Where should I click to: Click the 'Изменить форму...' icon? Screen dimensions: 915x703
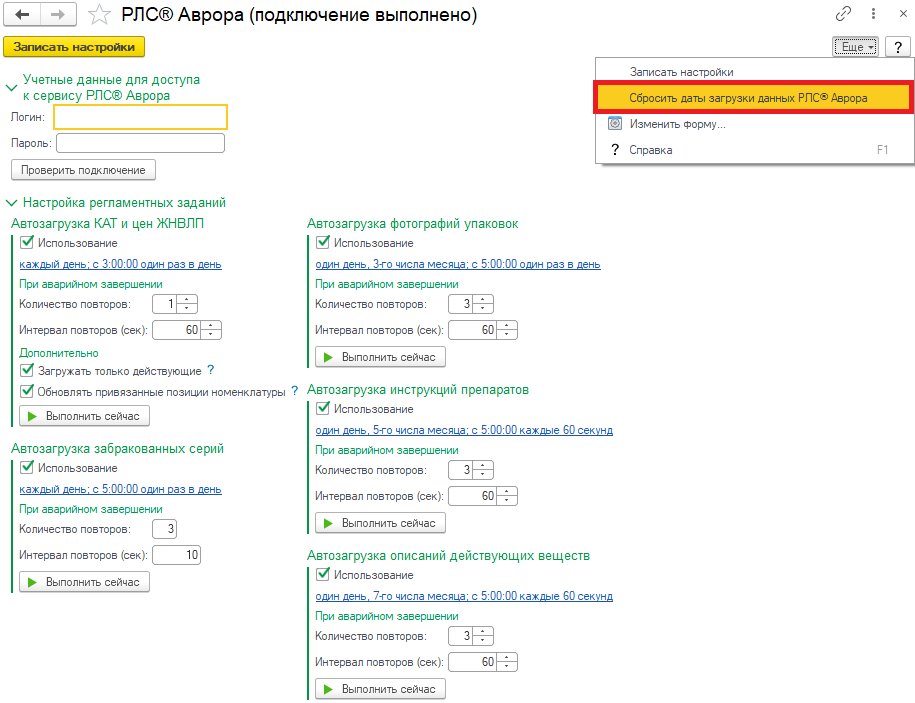pos(614,124)
